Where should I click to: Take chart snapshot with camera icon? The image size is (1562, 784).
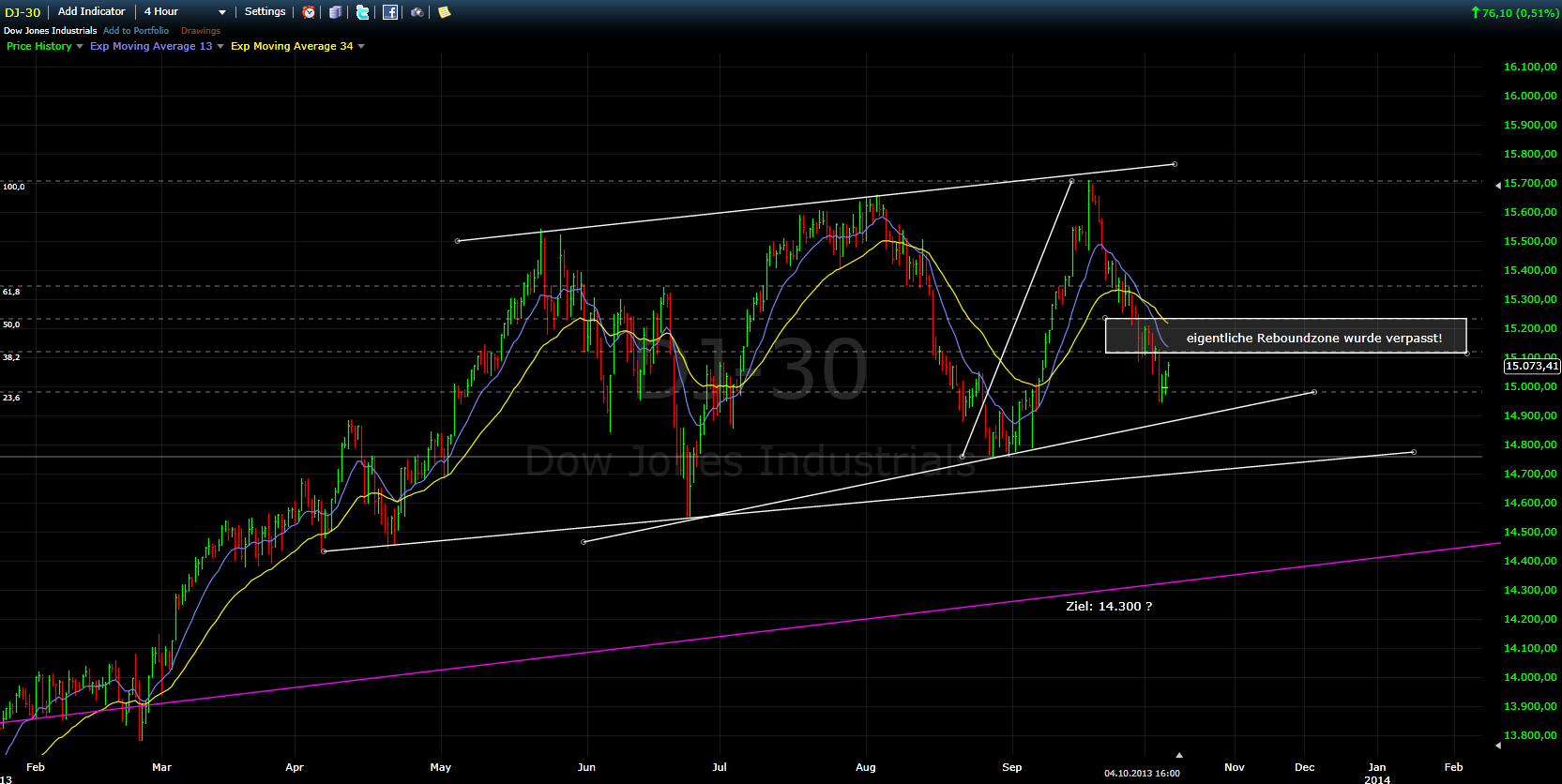417,12
